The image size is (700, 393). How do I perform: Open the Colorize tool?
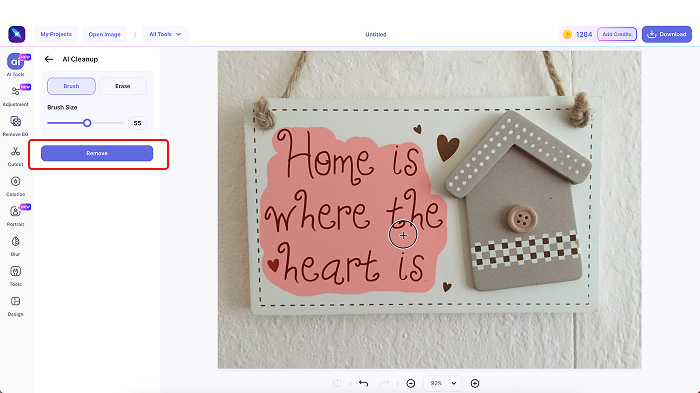(16, 186)
